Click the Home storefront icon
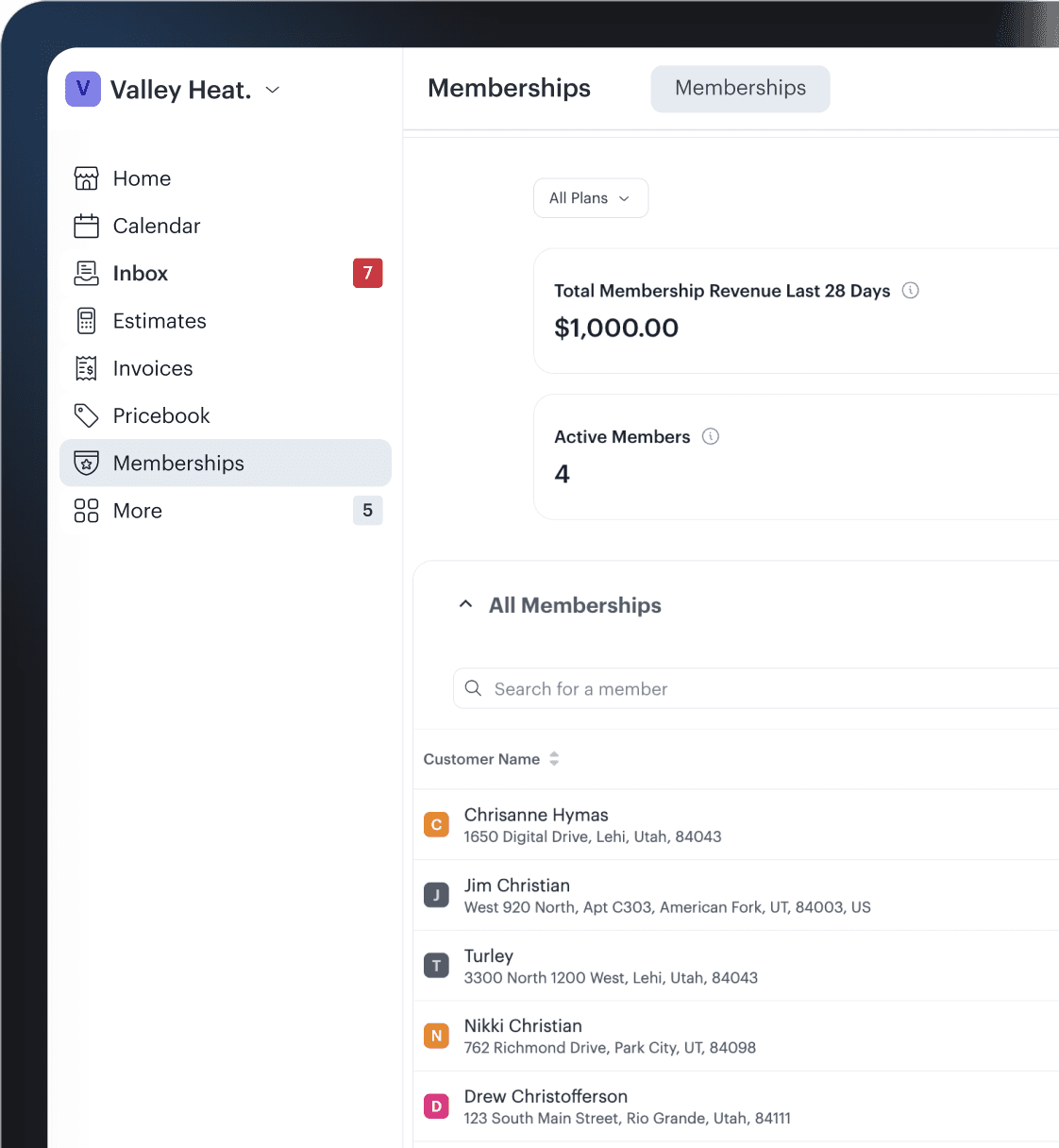Image resolution: width=1059 pixels, height=1148 pixels. click(86, 178)
